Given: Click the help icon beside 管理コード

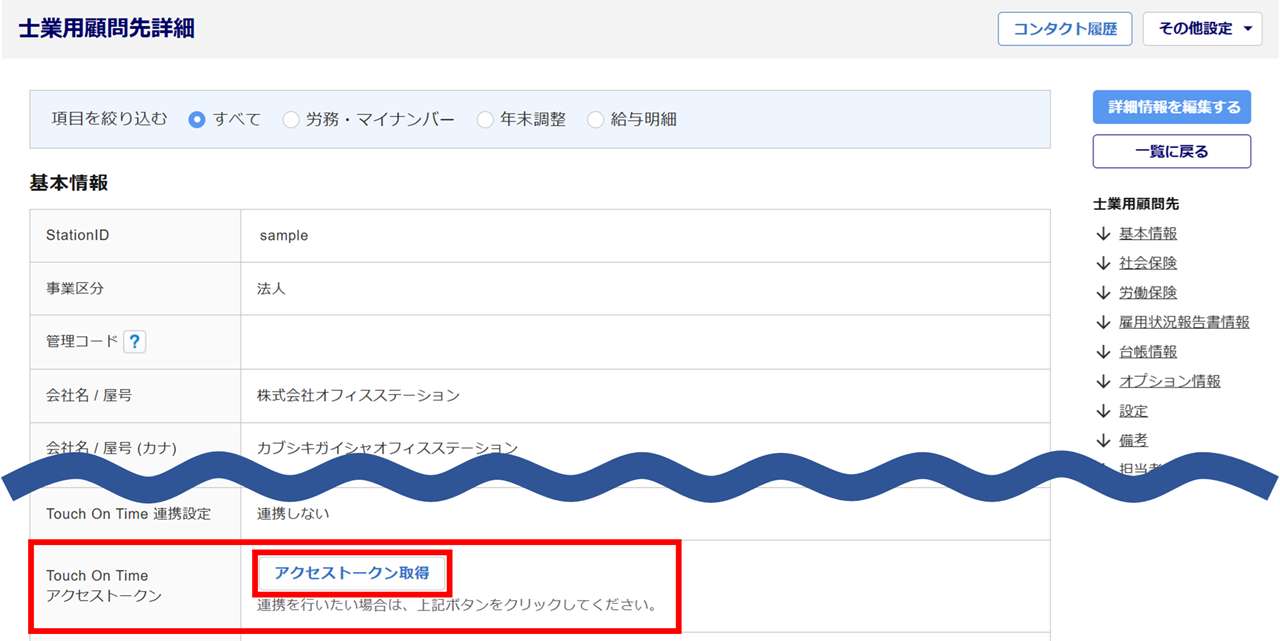Looking at the screenshot, I should pyautogui.click(x=135, y=342).
